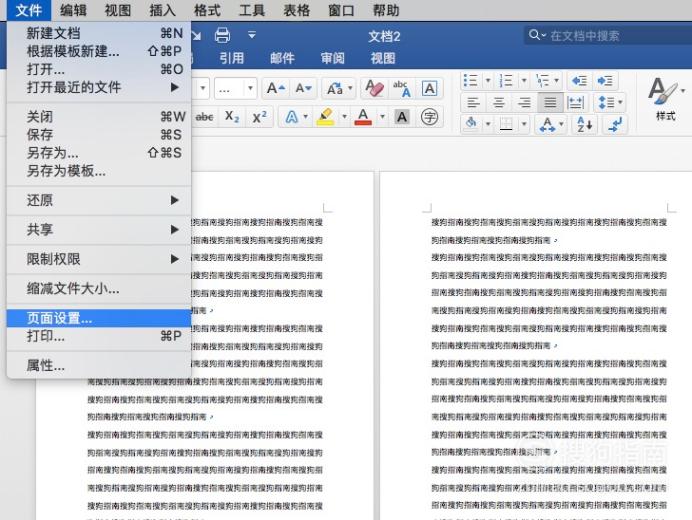This screenshot has width=692, height=520.
Task: Decrease font size with A▼ icon
Action: (x=304, y=88)
